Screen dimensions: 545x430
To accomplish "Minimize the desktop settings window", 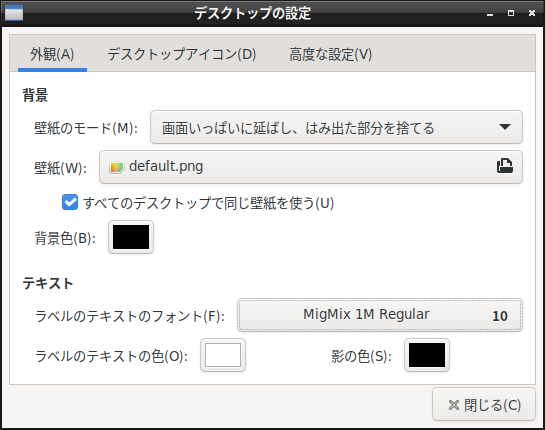I will click(x=490, y=14).
